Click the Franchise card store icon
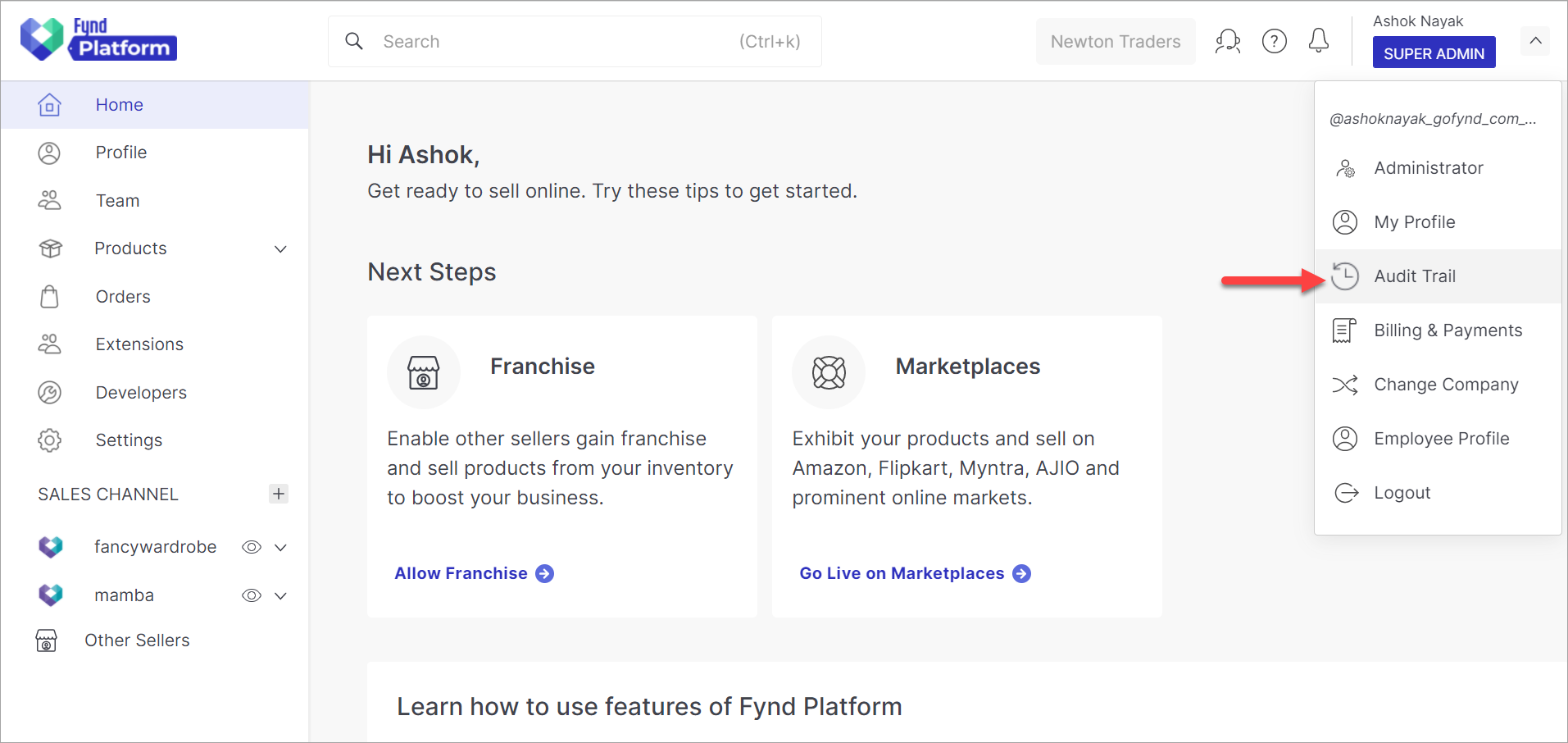Screen dimensions: 1568x743 [424, 372]
